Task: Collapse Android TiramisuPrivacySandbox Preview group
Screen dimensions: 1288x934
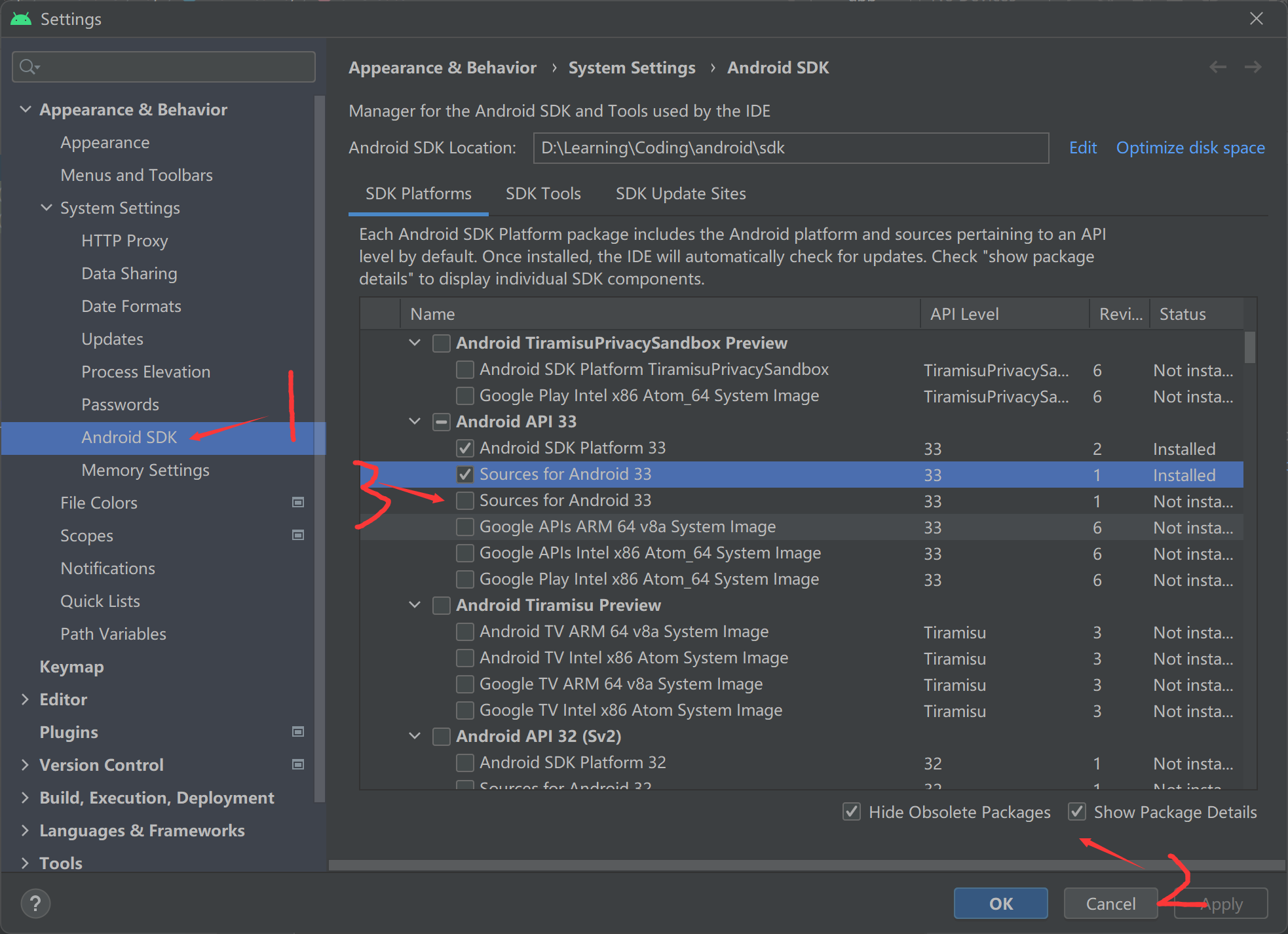Action: 415,343
